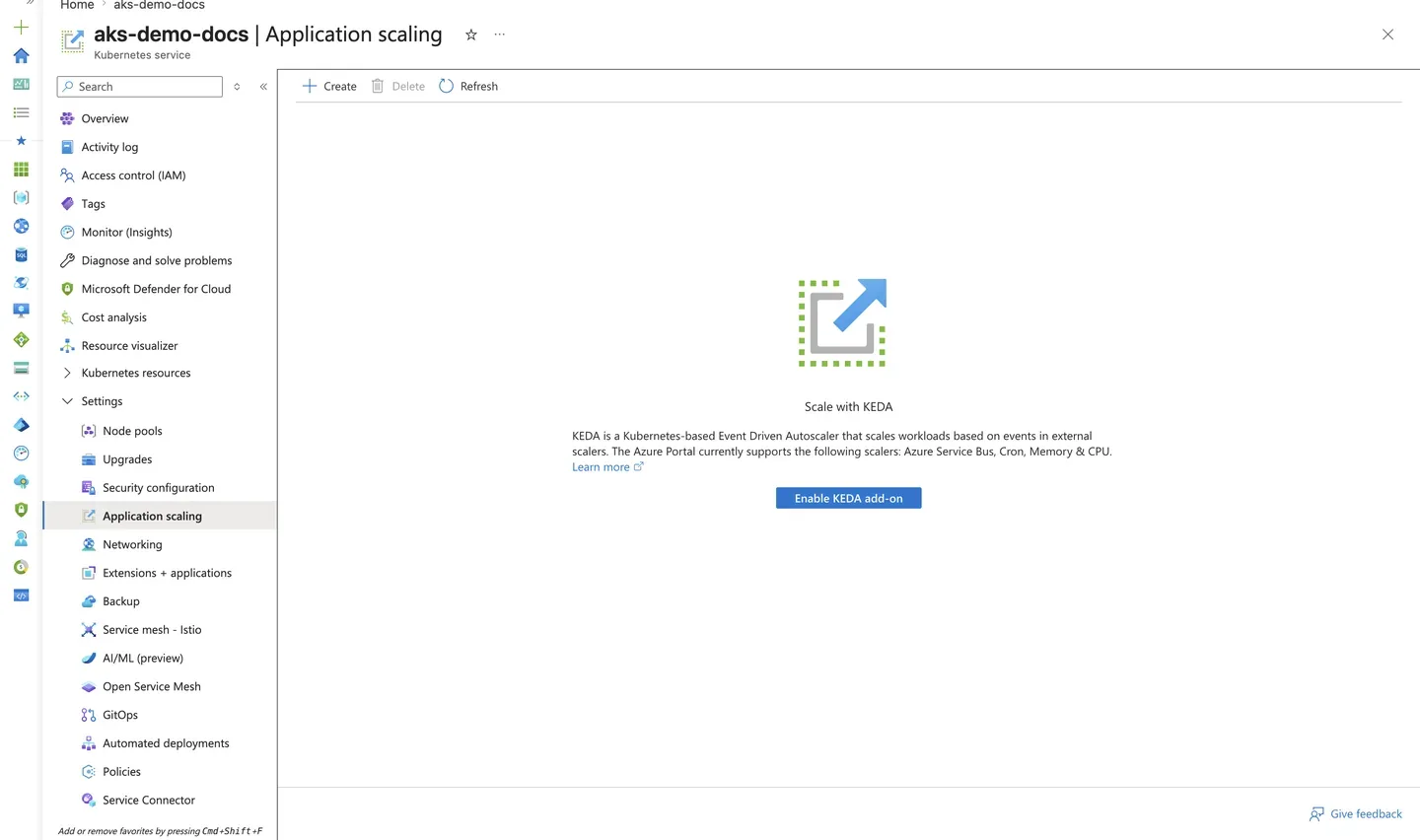Viewport: 1420px width, 840px height.
Task: Click the Favorites star in portal sidebar
Action: [x=21, y=141]
